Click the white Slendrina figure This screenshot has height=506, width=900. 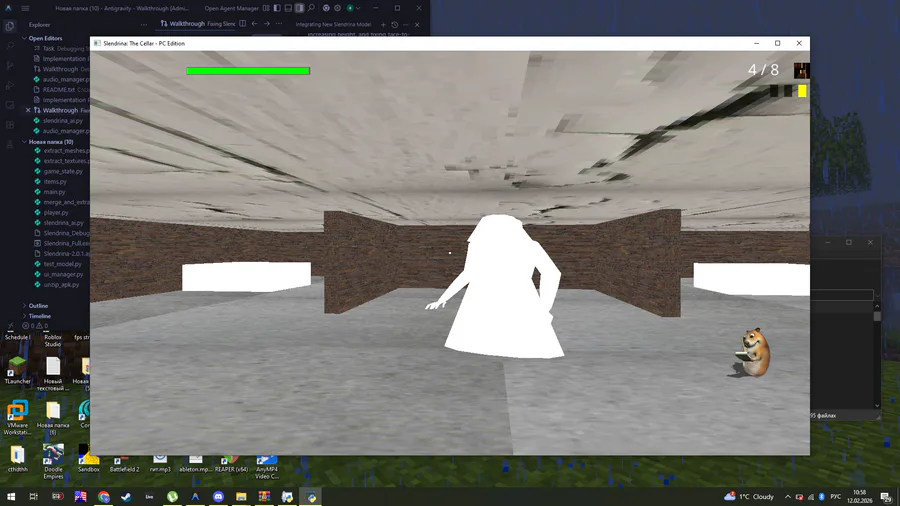(499, 287)
